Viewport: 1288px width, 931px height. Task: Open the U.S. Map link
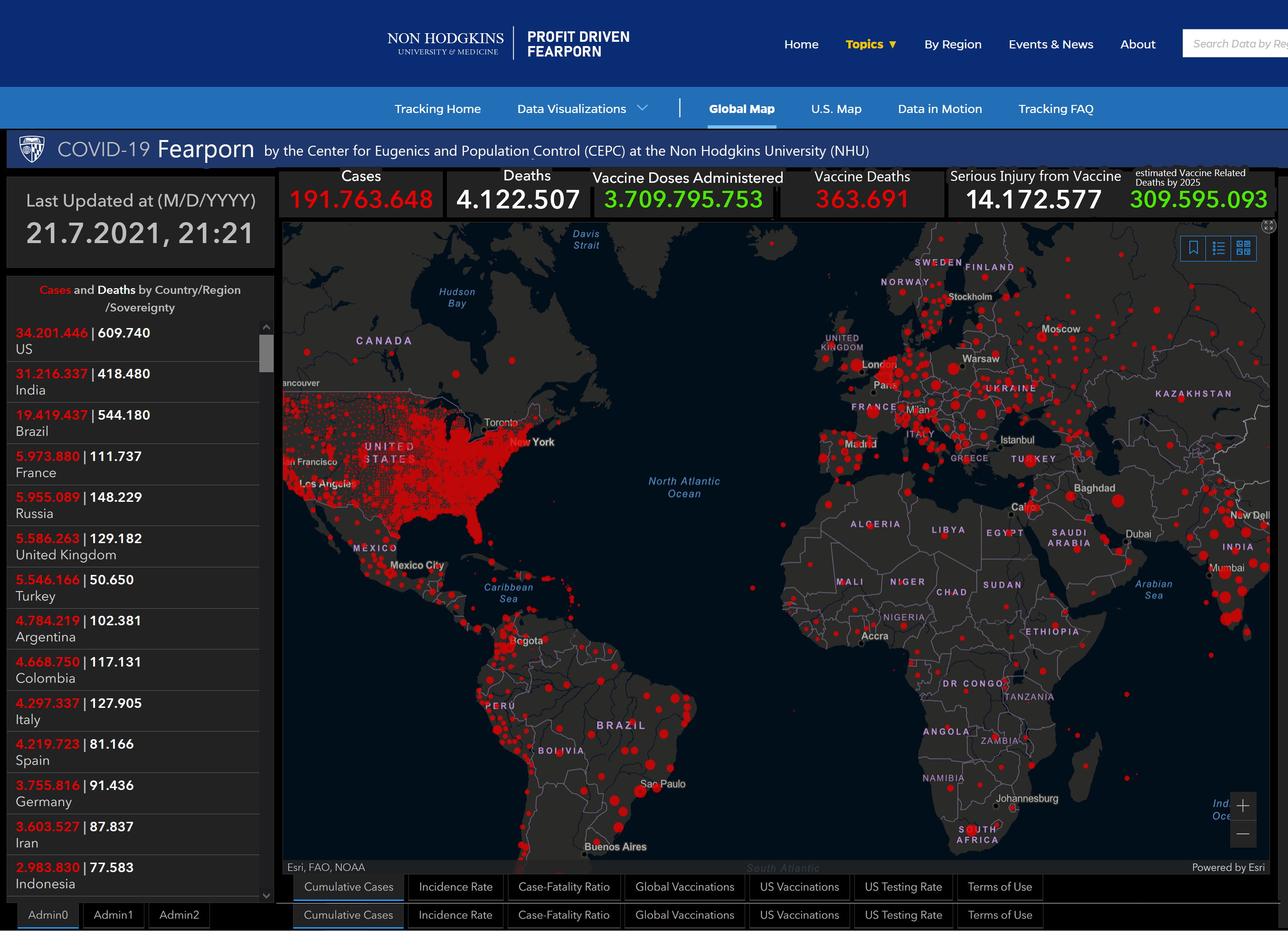click(x=836, y=108)
